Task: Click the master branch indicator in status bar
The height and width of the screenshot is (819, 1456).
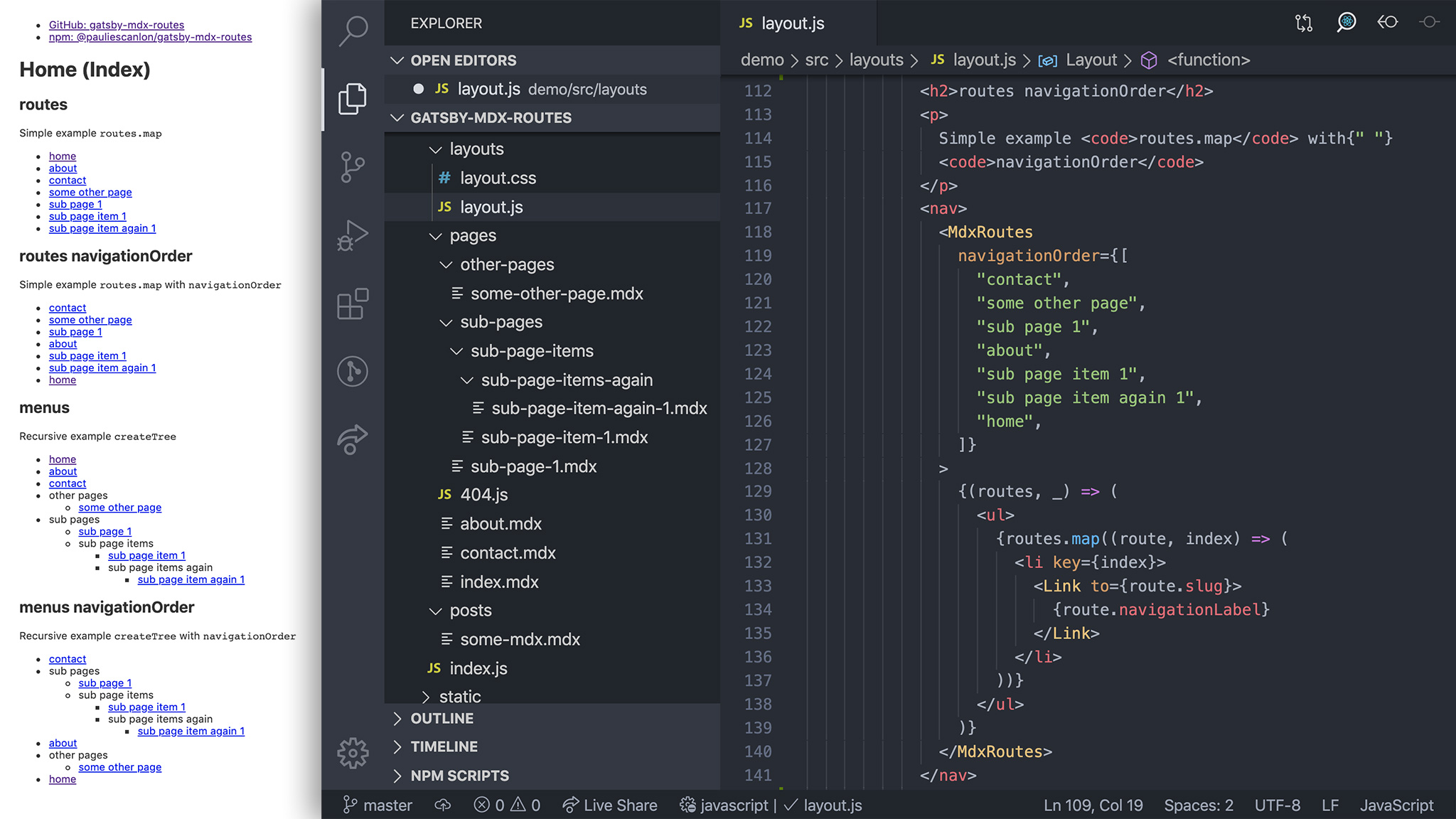Action: pos(378,805)
